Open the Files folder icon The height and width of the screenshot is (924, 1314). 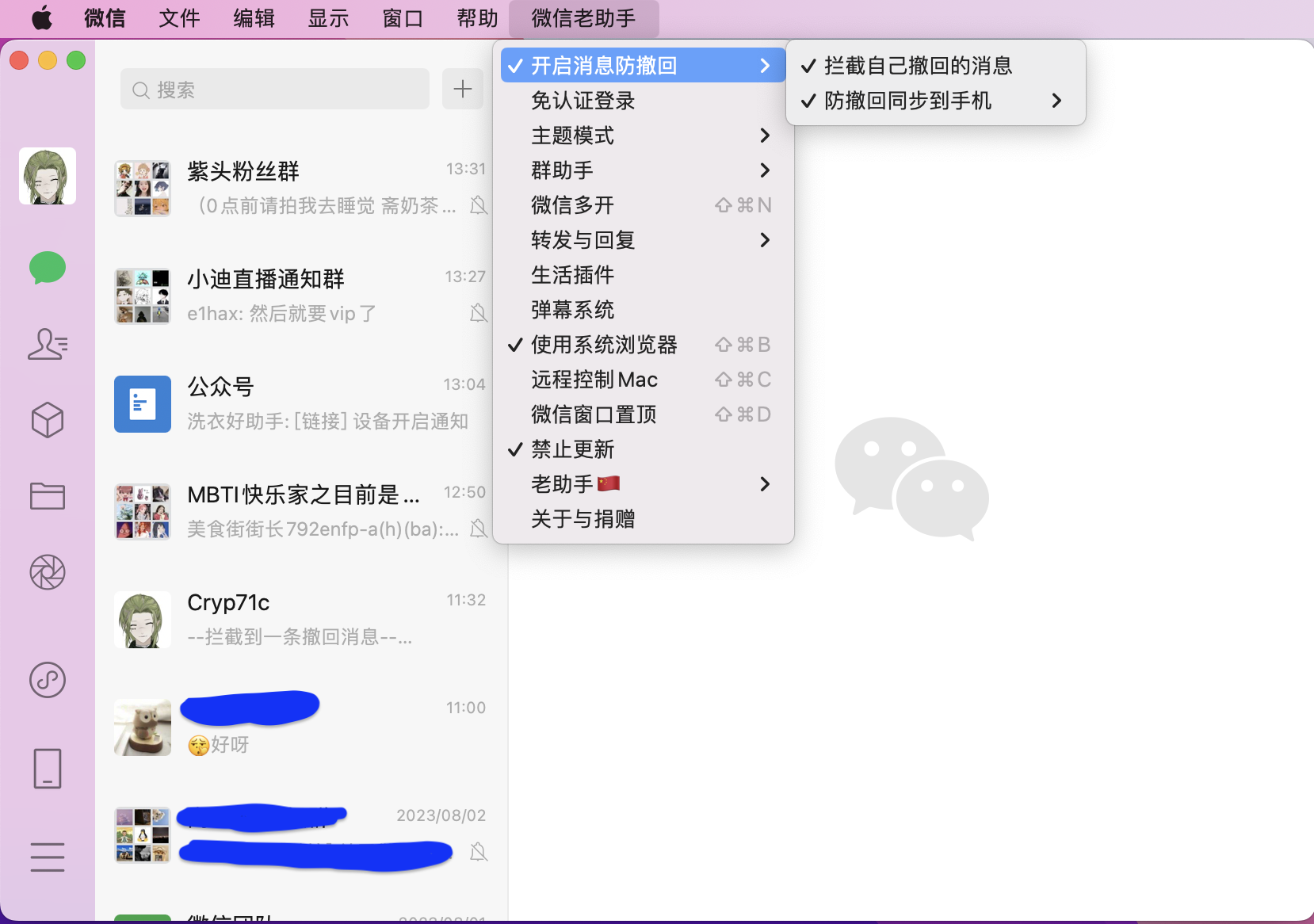[48, 496]
